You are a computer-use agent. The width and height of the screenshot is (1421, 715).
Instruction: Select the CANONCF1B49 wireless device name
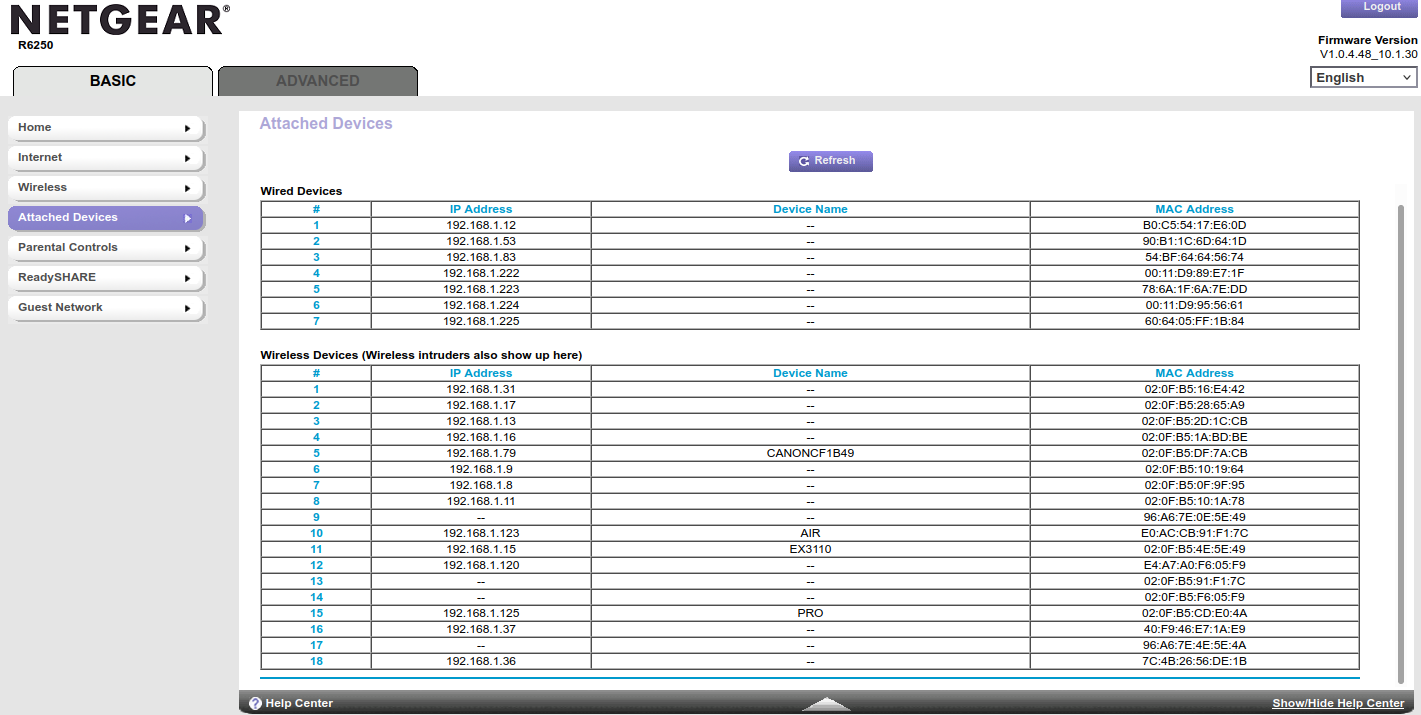pyautogui.click(x=810, y=453)
